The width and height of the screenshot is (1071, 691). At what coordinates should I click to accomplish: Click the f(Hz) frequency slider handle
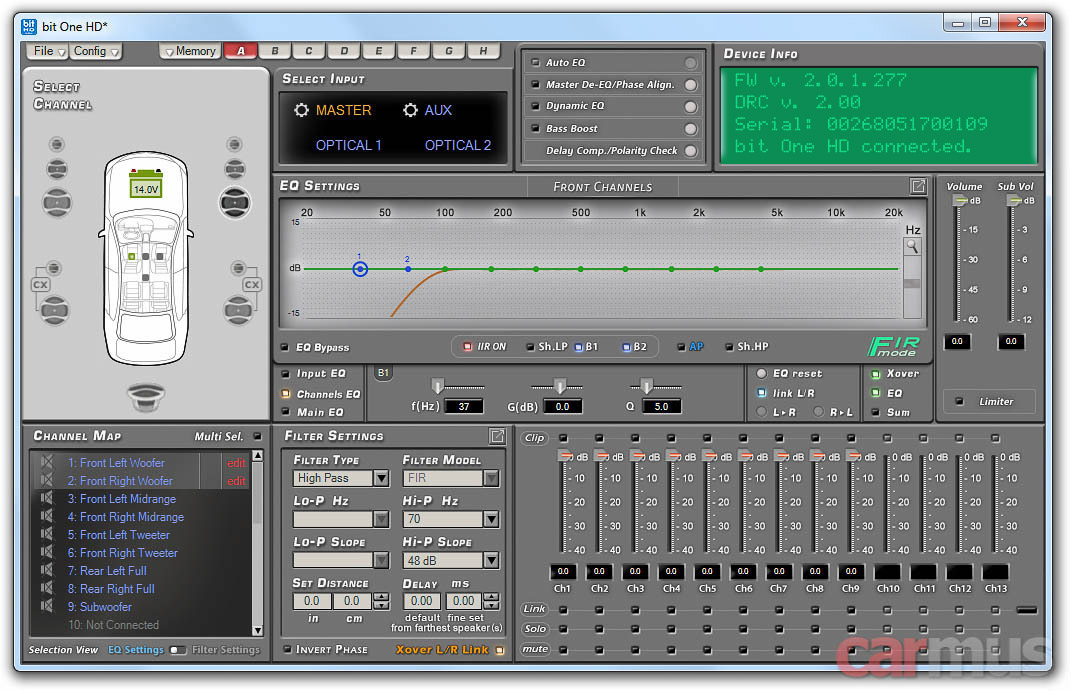(x=438, y=386)
